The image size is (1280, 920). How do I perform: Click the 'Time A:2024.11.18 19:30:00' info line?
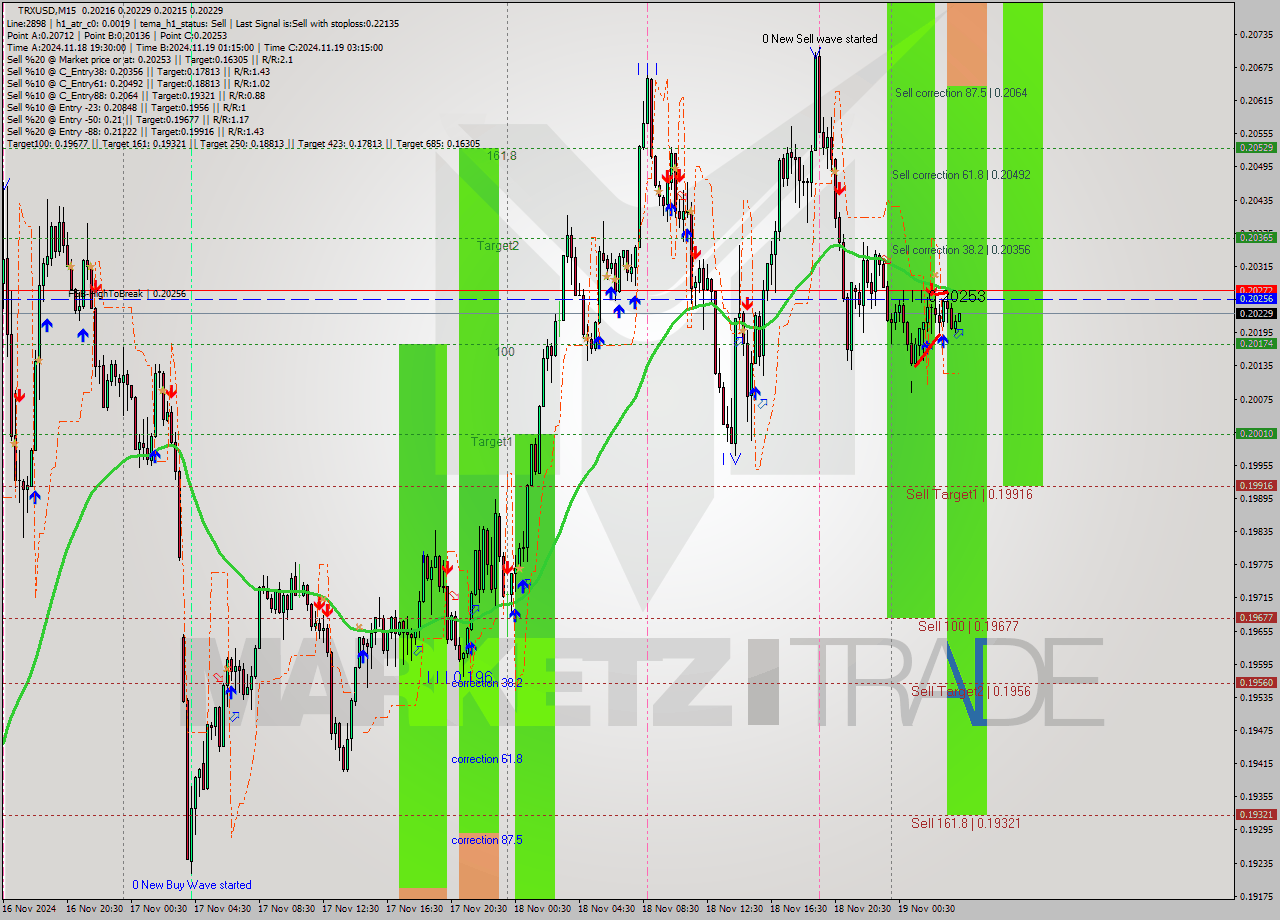(x=194, y=47)
